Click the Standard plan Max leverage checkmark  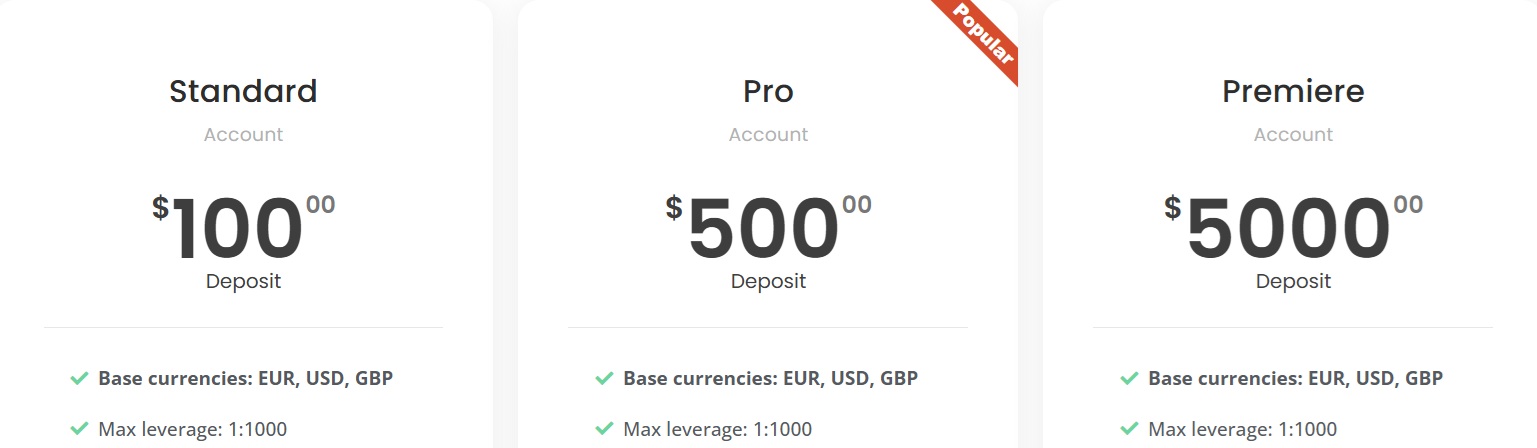tap(80, 429)
